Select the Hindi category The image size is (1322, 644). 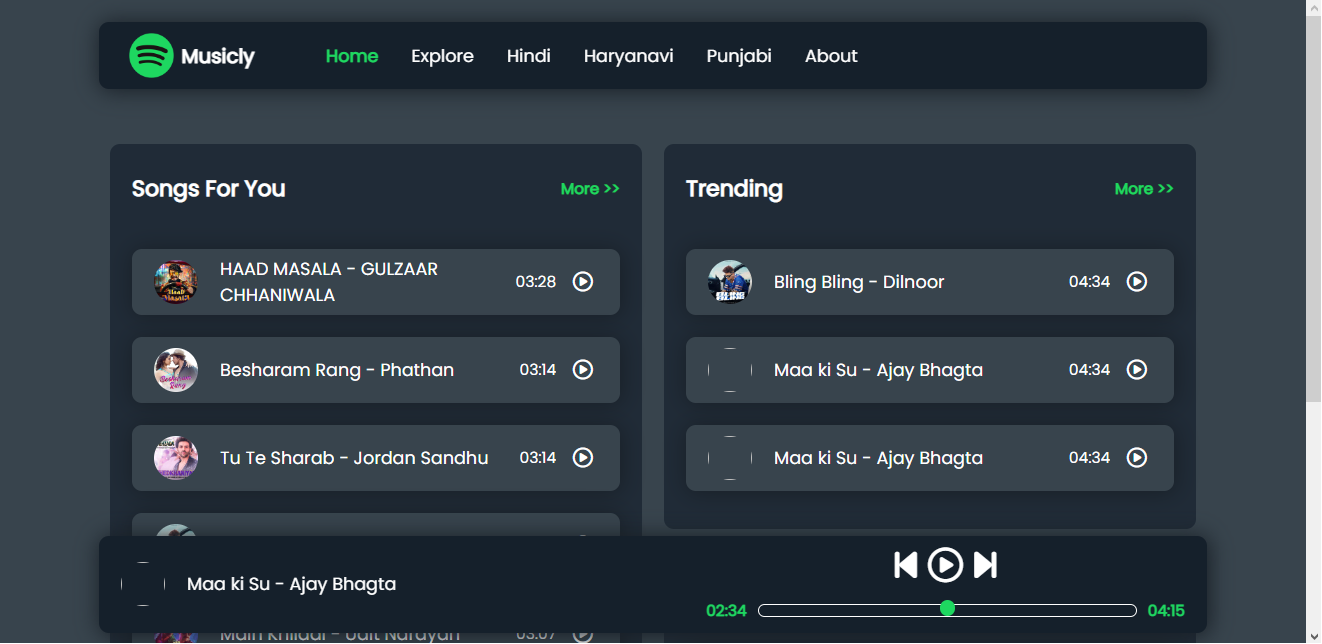[x=528, y=56]
